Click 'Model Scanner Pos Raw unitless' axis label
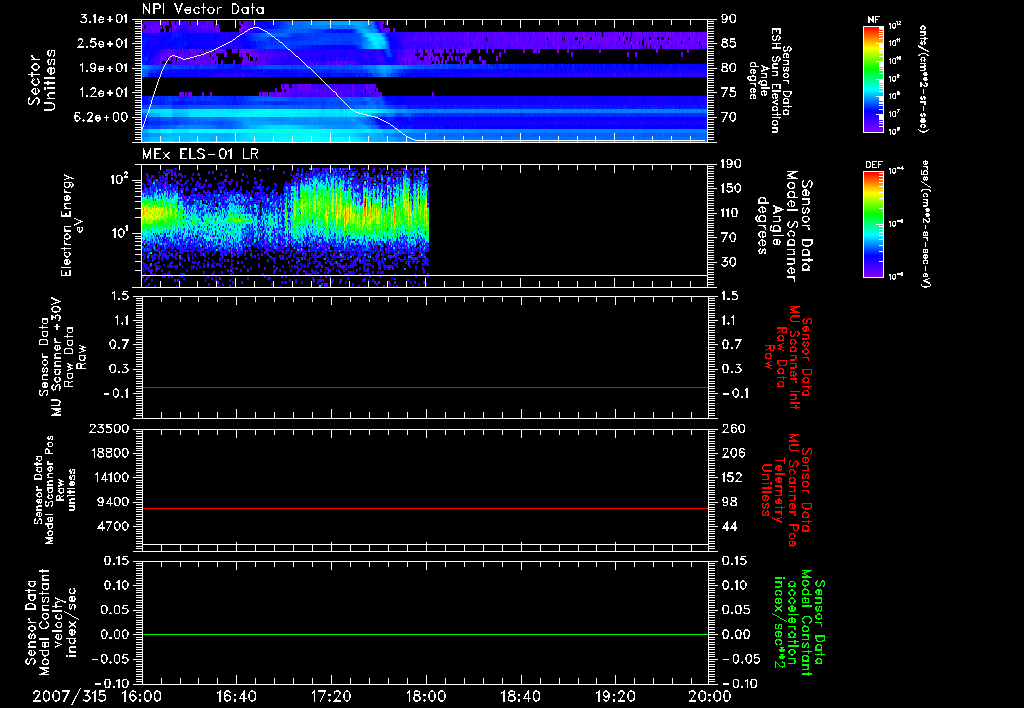Viewport: 1024px width, 708px height. click(x=54, y=490)
